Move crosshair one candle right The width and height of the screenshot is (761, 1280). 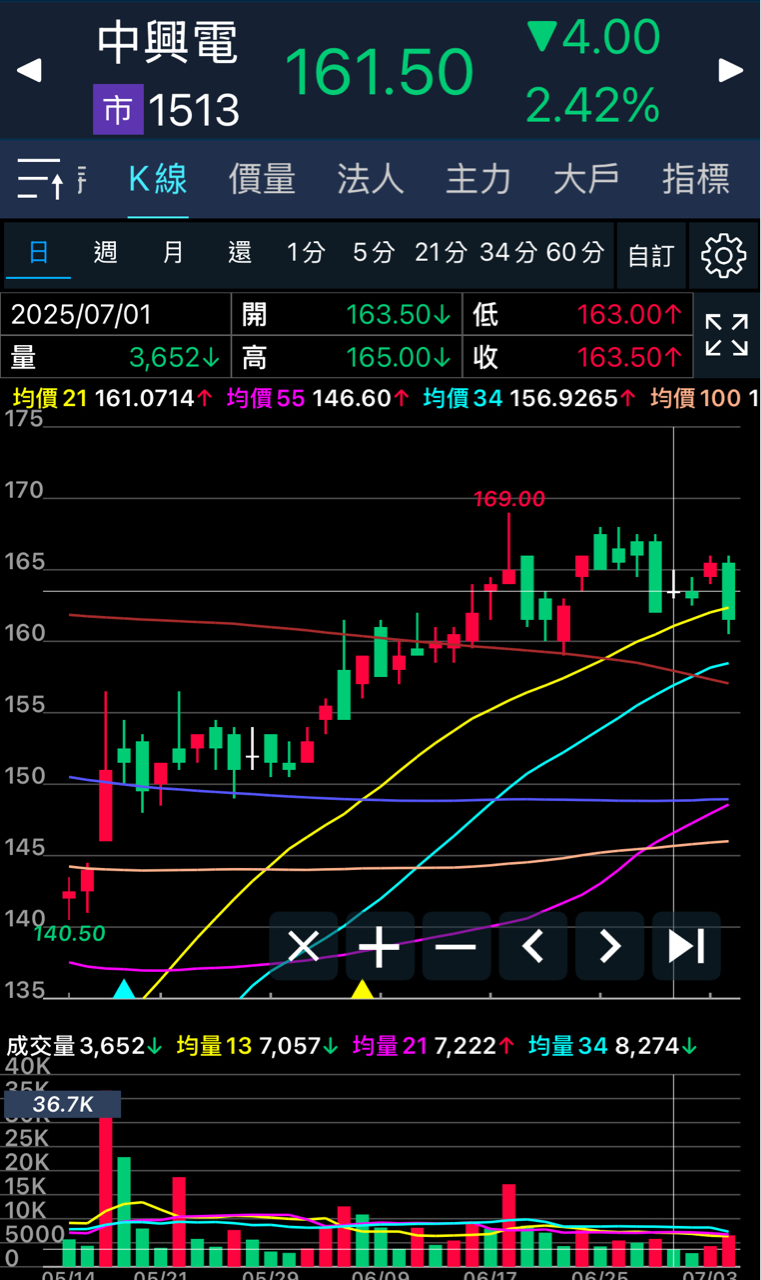click(x=610, y=946)
